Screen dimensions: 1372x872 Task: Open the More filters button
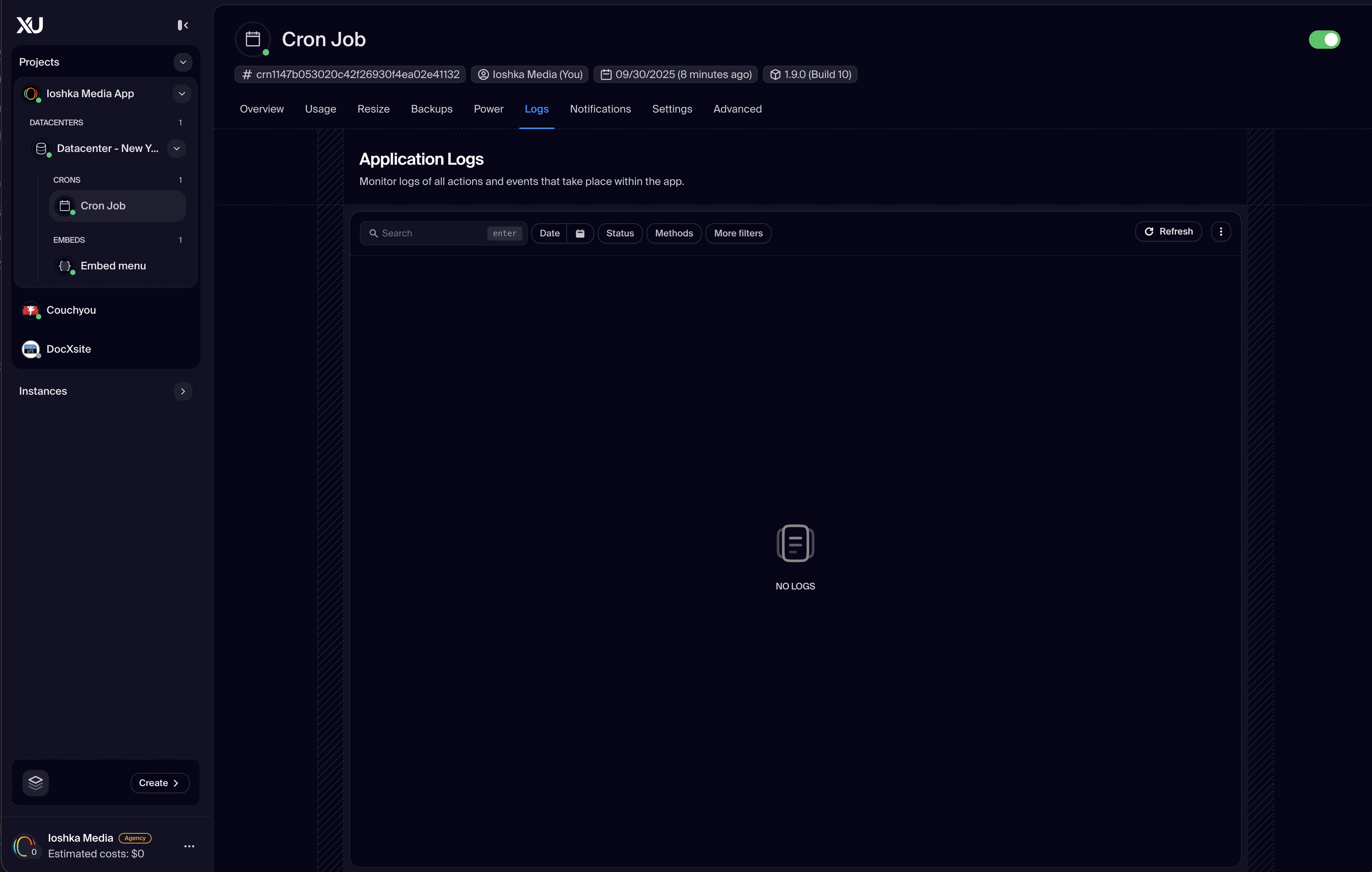[x=738, y=233]
